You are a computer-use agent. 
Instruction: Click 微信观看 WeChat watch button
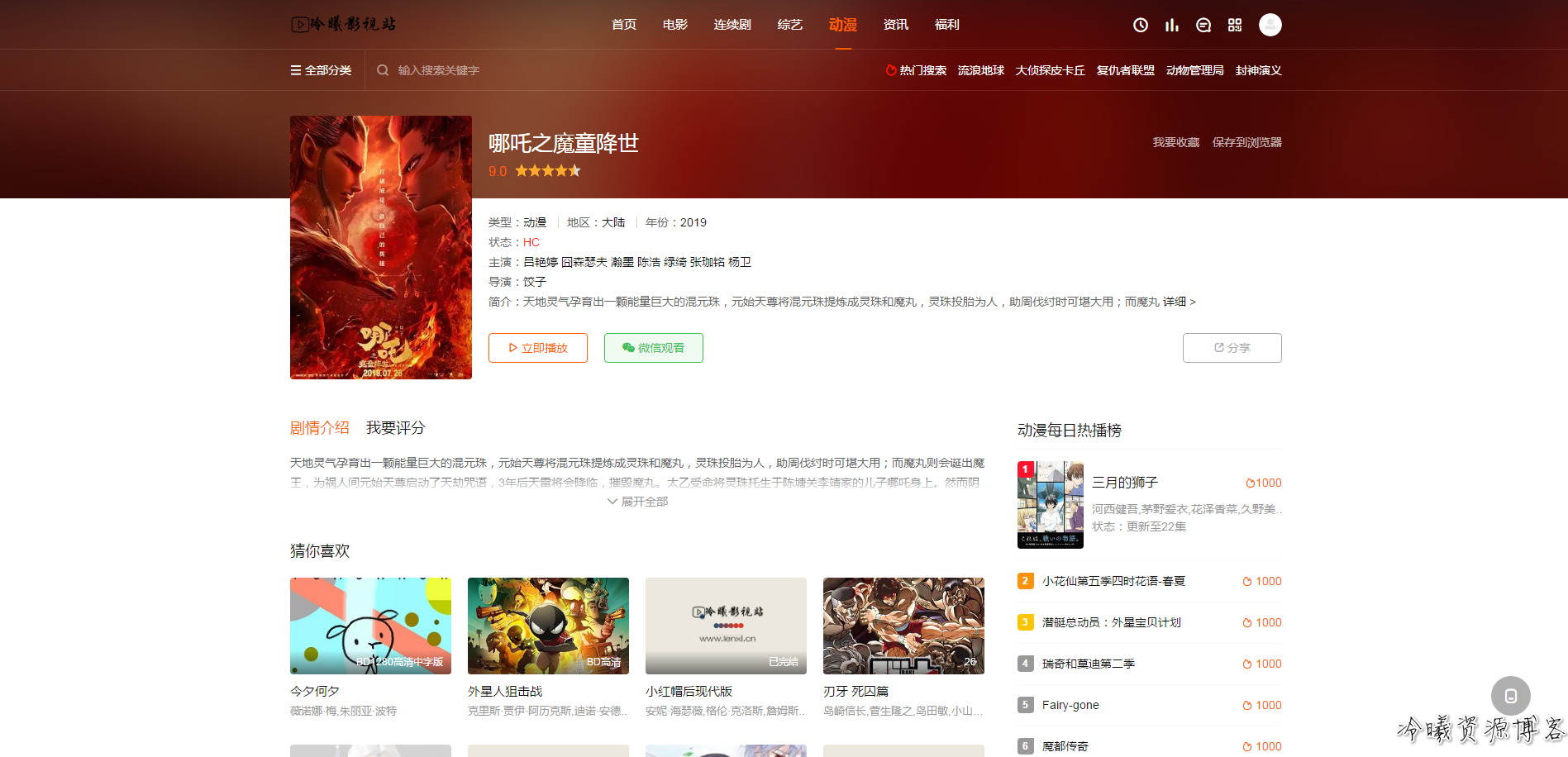[x=654, y=348]
